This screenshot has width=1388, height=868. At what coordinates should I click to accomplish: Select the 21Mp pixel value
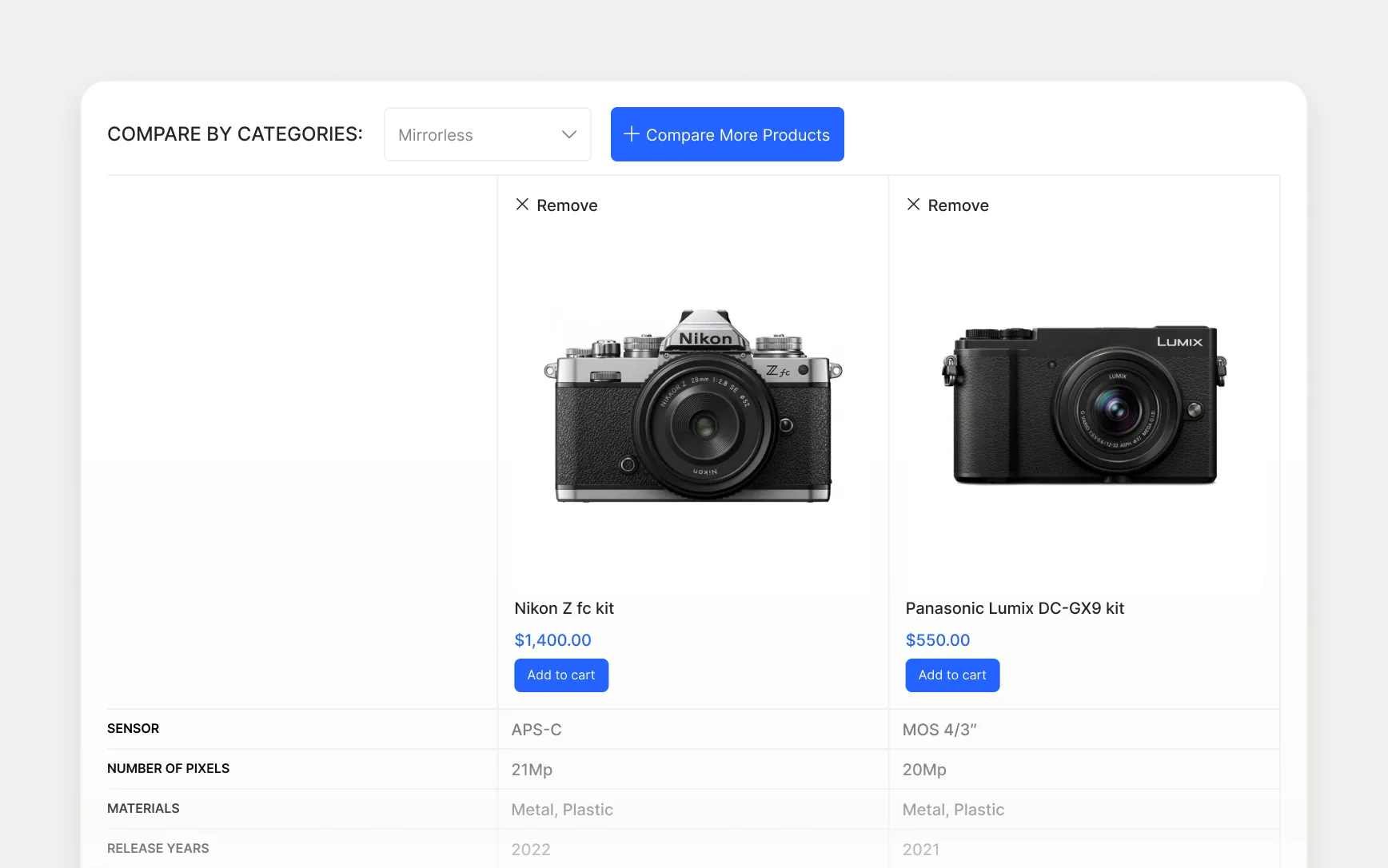pos(532,770)
